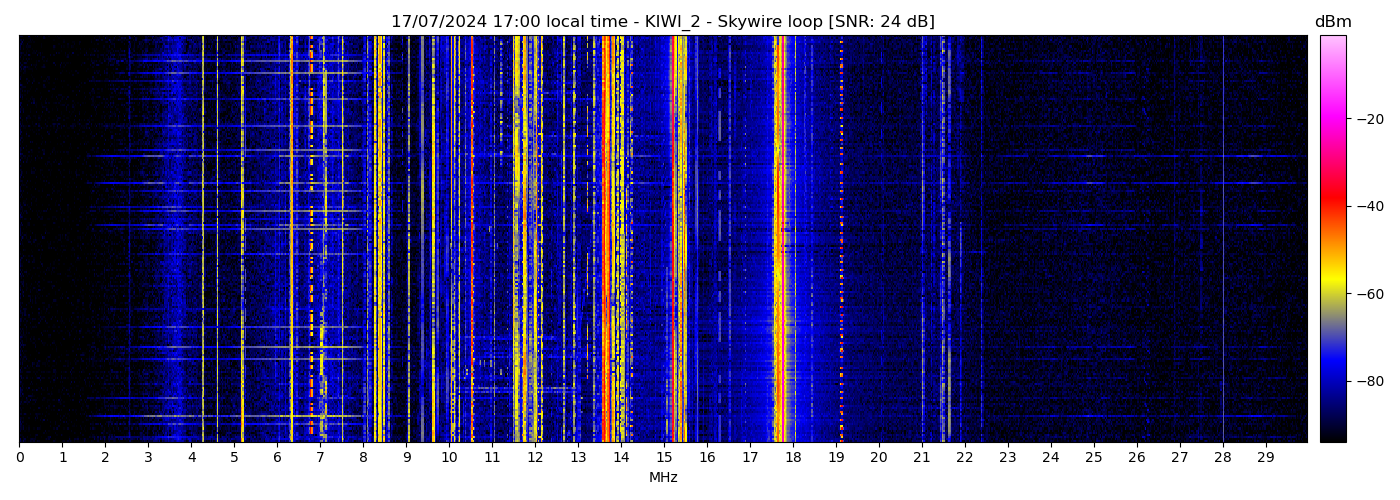Click the MHz x-axis label

click(663, 478)
